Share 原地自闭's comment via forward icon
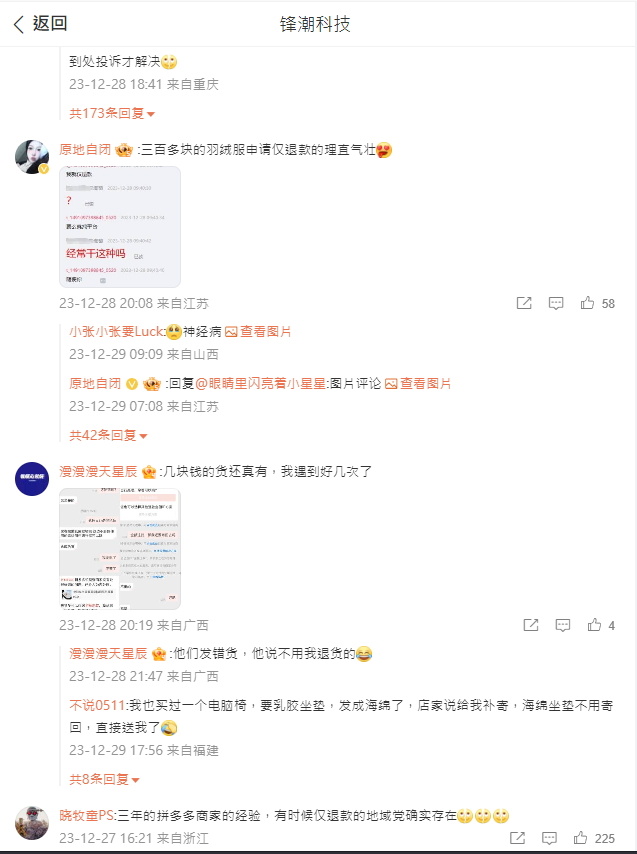Viewport: 637px width, 854px height. (x=524, y=303)
